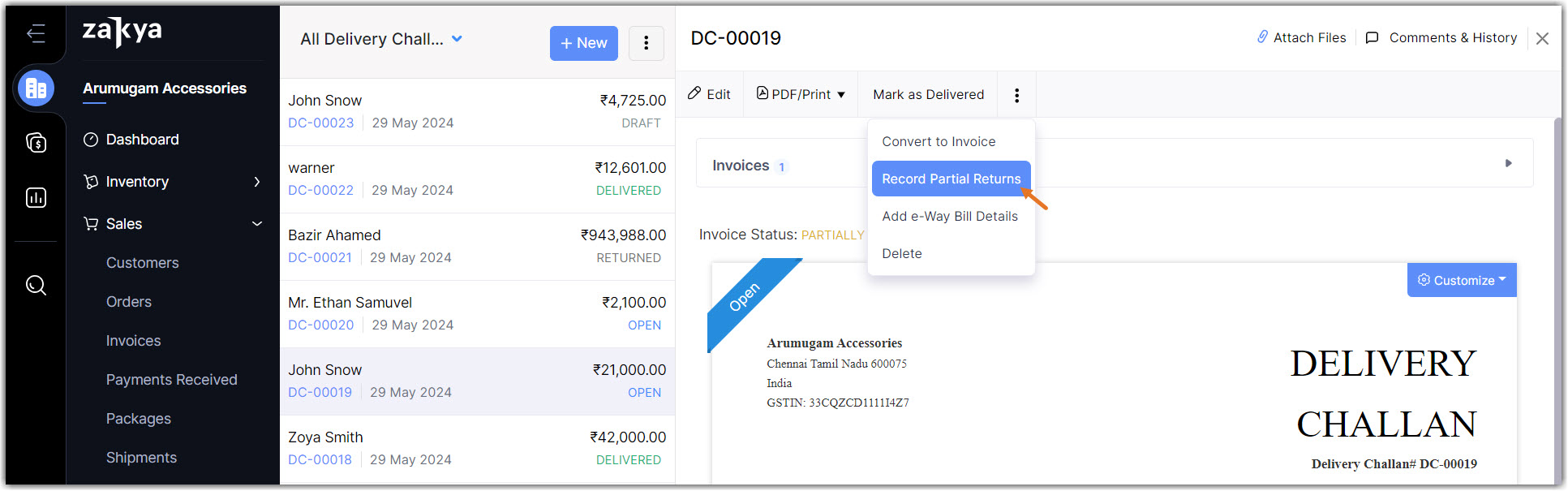
Task: Expand the Invoices section arrow
Action: pyautogui.click(x=1508, y=163)
